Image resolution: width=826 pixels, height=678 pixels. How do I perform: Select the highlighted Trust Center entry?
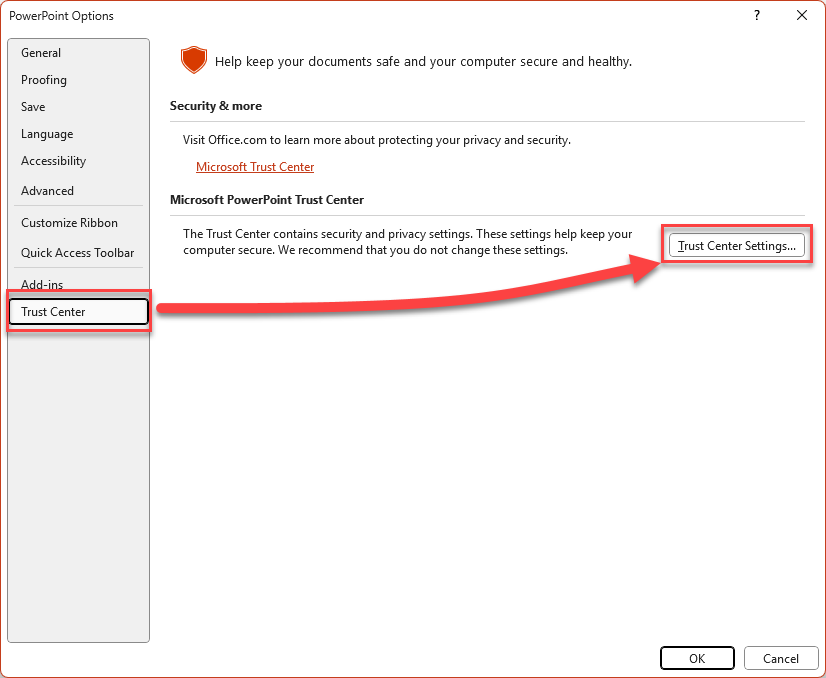pos(78,311)
